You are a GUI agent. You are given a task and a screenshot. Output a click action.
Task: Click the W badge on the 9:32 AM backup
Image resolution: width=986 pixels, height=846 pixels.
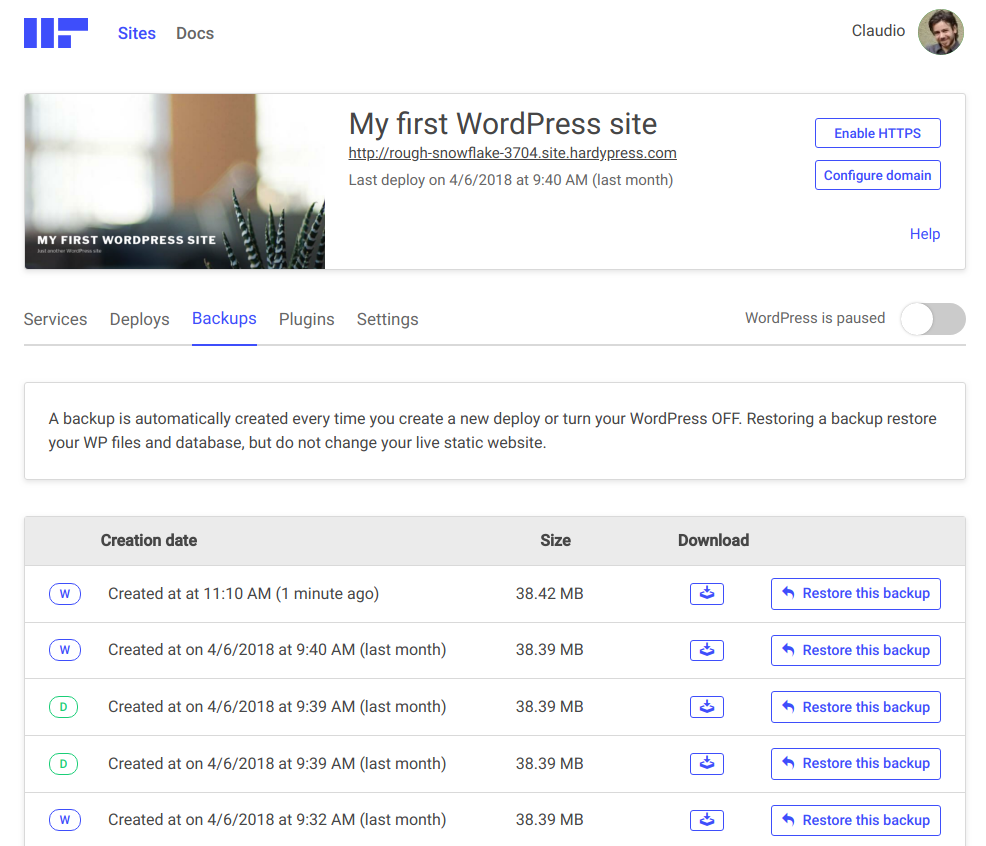click(x=65, y=820)
